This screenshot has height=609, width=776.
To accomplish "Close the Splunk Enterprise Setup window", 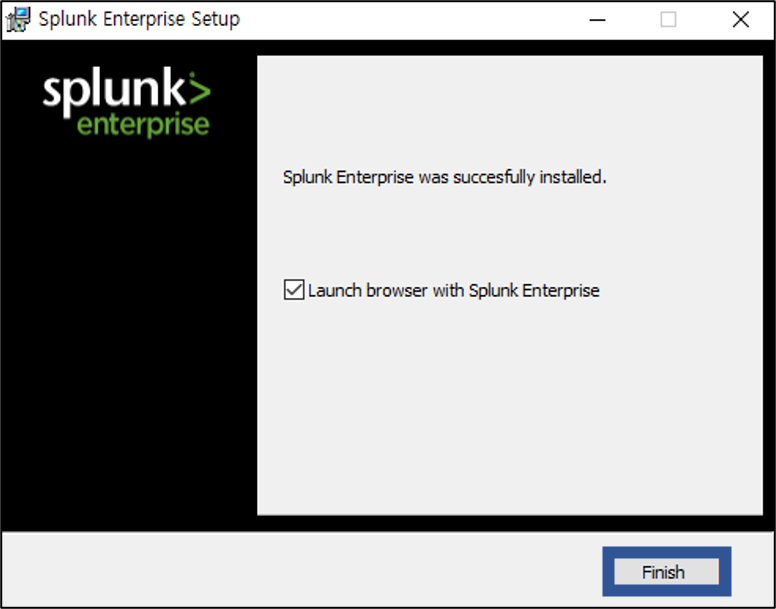I will 740,20.
